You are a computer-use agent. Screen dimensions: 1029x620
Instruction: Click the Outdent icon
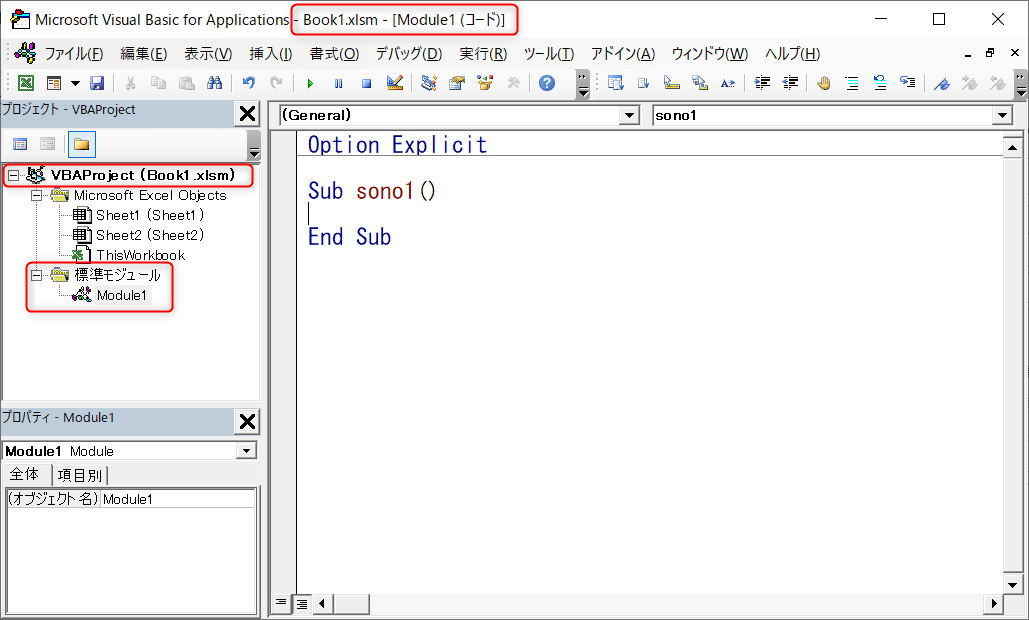790,83
